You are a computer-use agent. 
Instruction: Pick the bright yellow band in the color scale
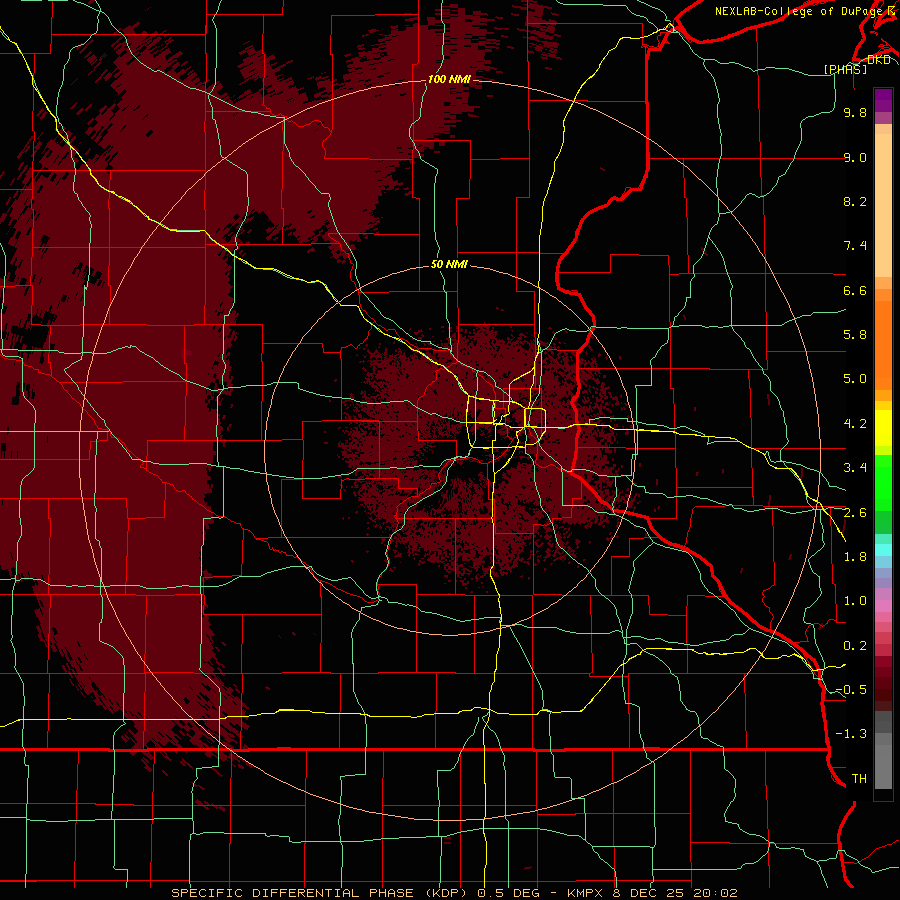click(x=883, y=428)
